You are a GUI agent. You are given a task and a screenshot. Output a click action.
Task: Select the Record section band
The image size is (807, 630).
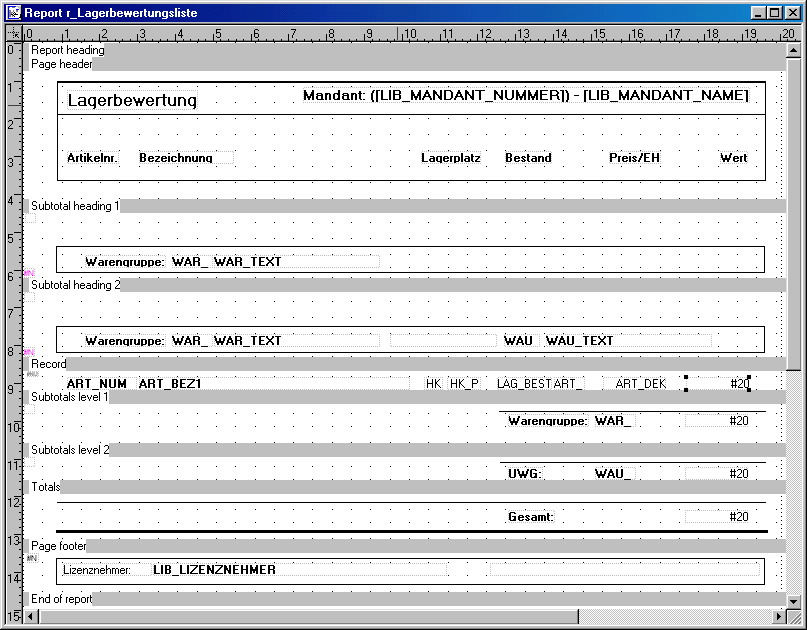(49, 364)
